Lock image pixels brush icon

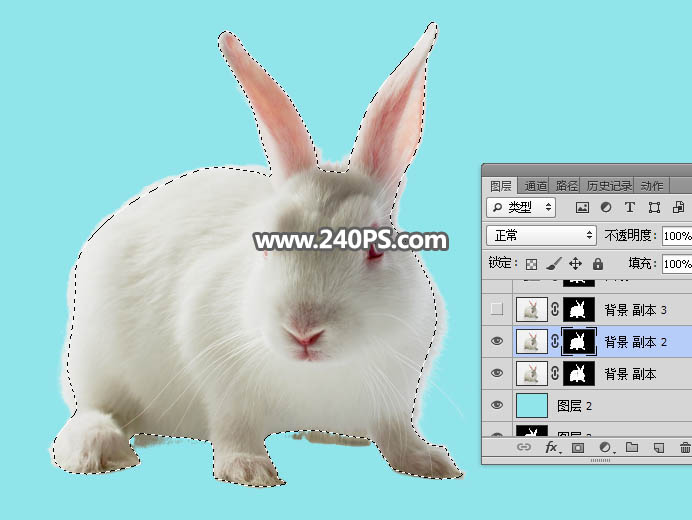click(553, 264)
